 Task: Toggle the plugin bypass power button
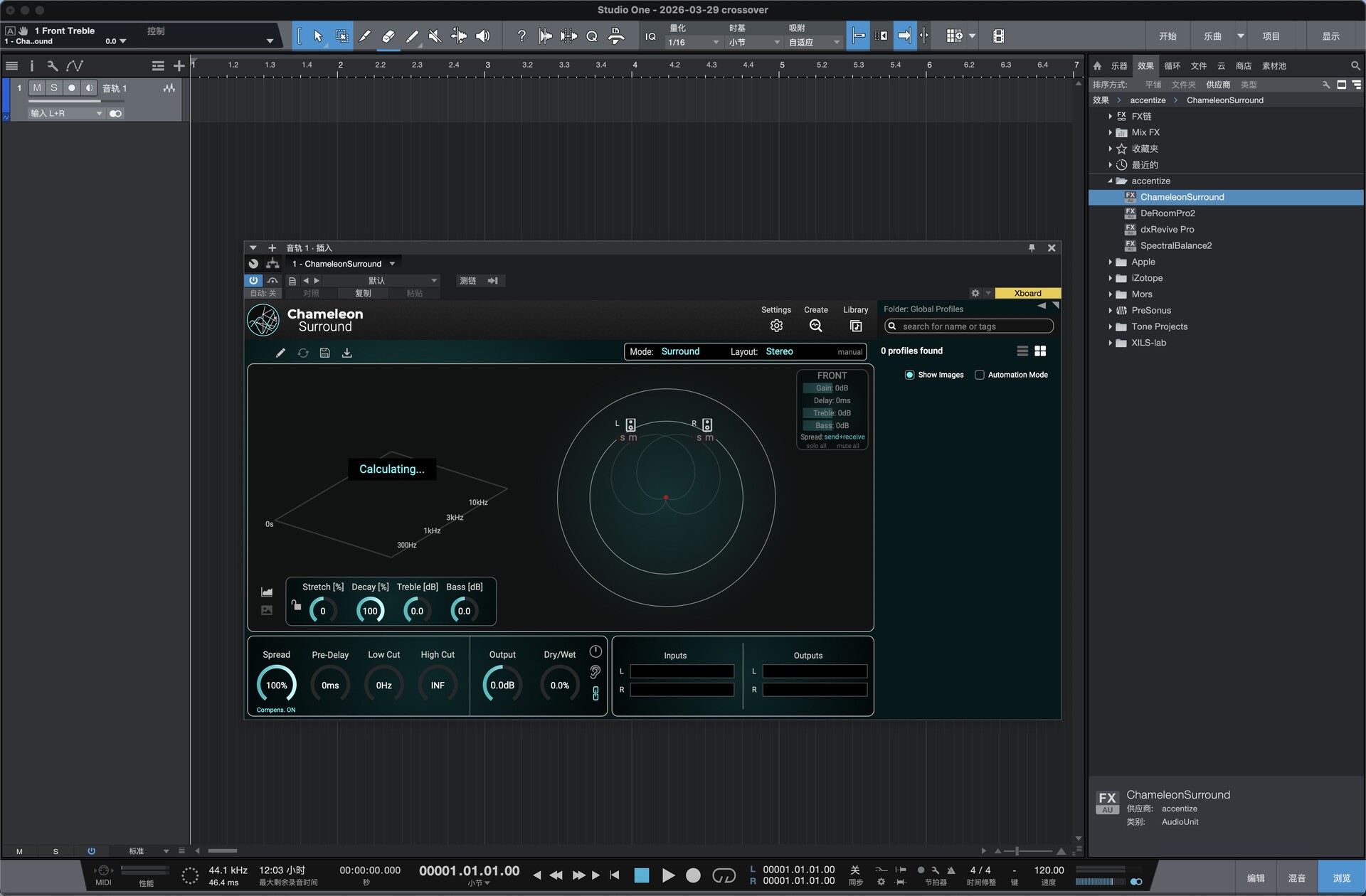pos(253,280)
